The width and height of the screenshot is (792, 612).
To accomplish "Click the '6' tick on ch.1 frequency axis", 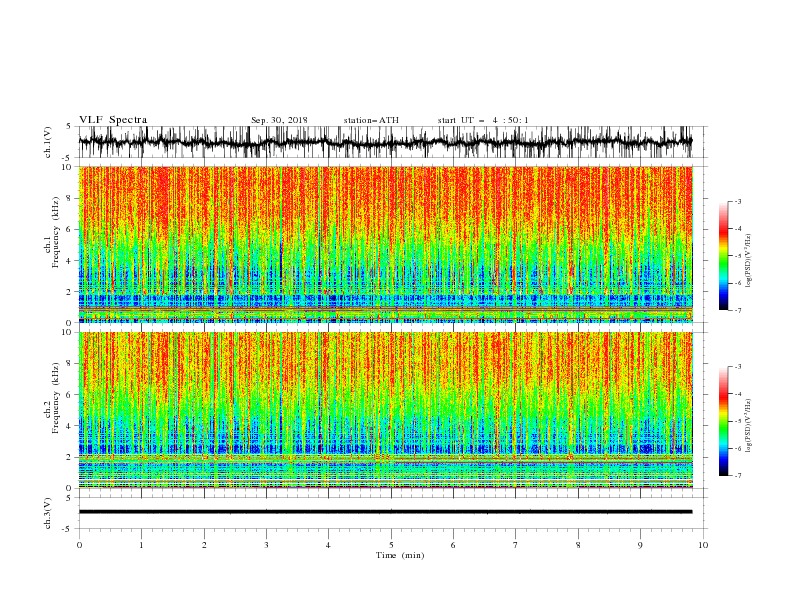I will (69, 229).
